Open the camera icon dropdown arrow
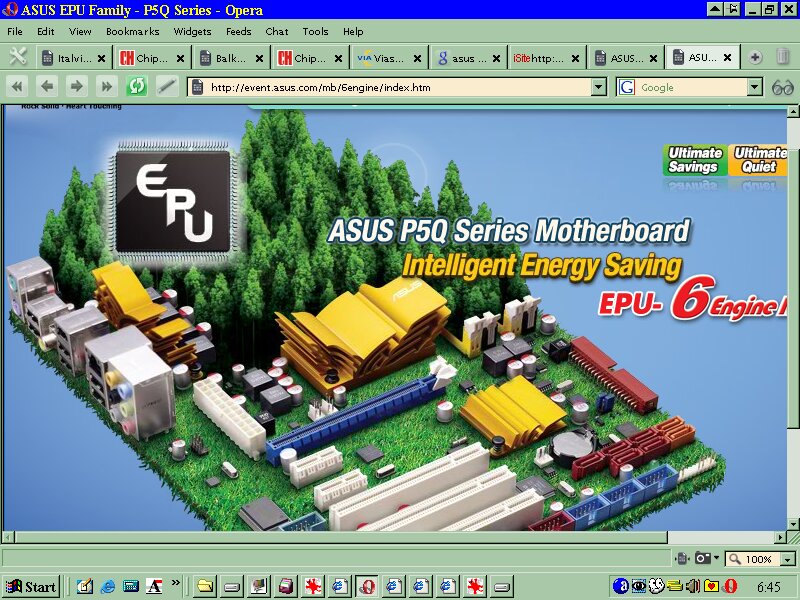The height and width of the screenshot is (600, 800). tap(716, 558)
